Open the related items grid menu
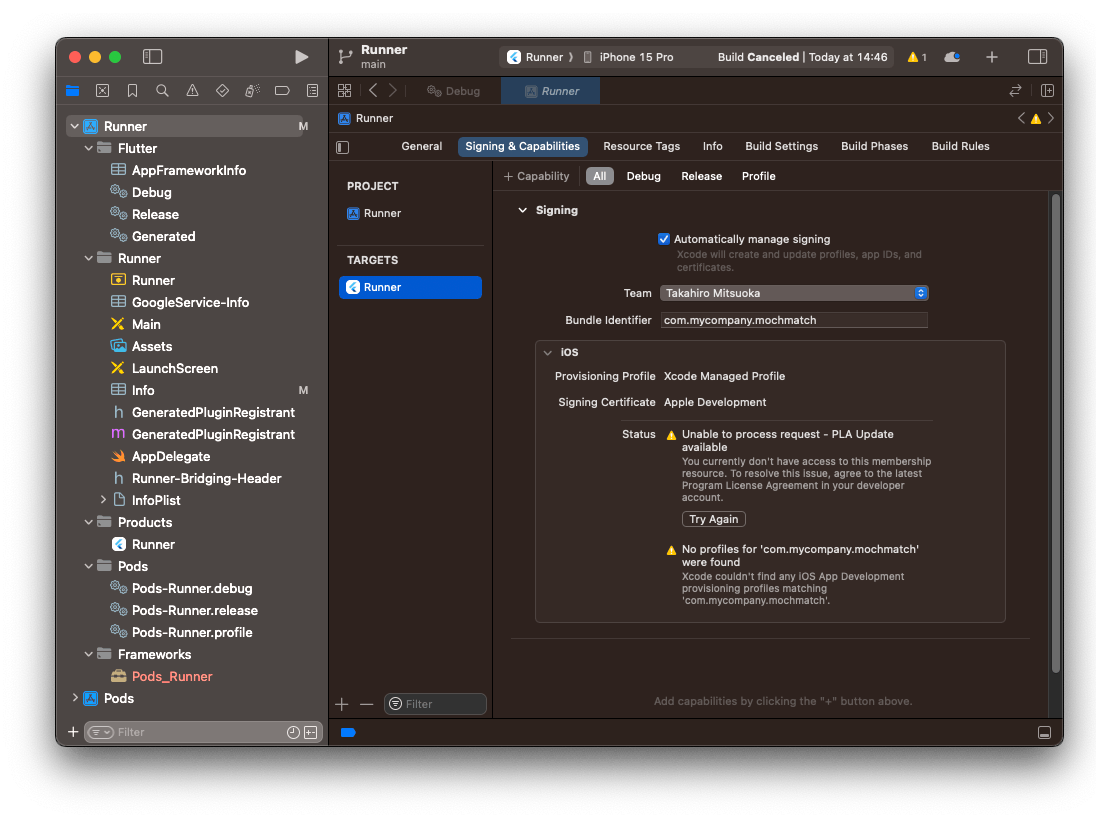1119x820 pixels. [345, 91]
